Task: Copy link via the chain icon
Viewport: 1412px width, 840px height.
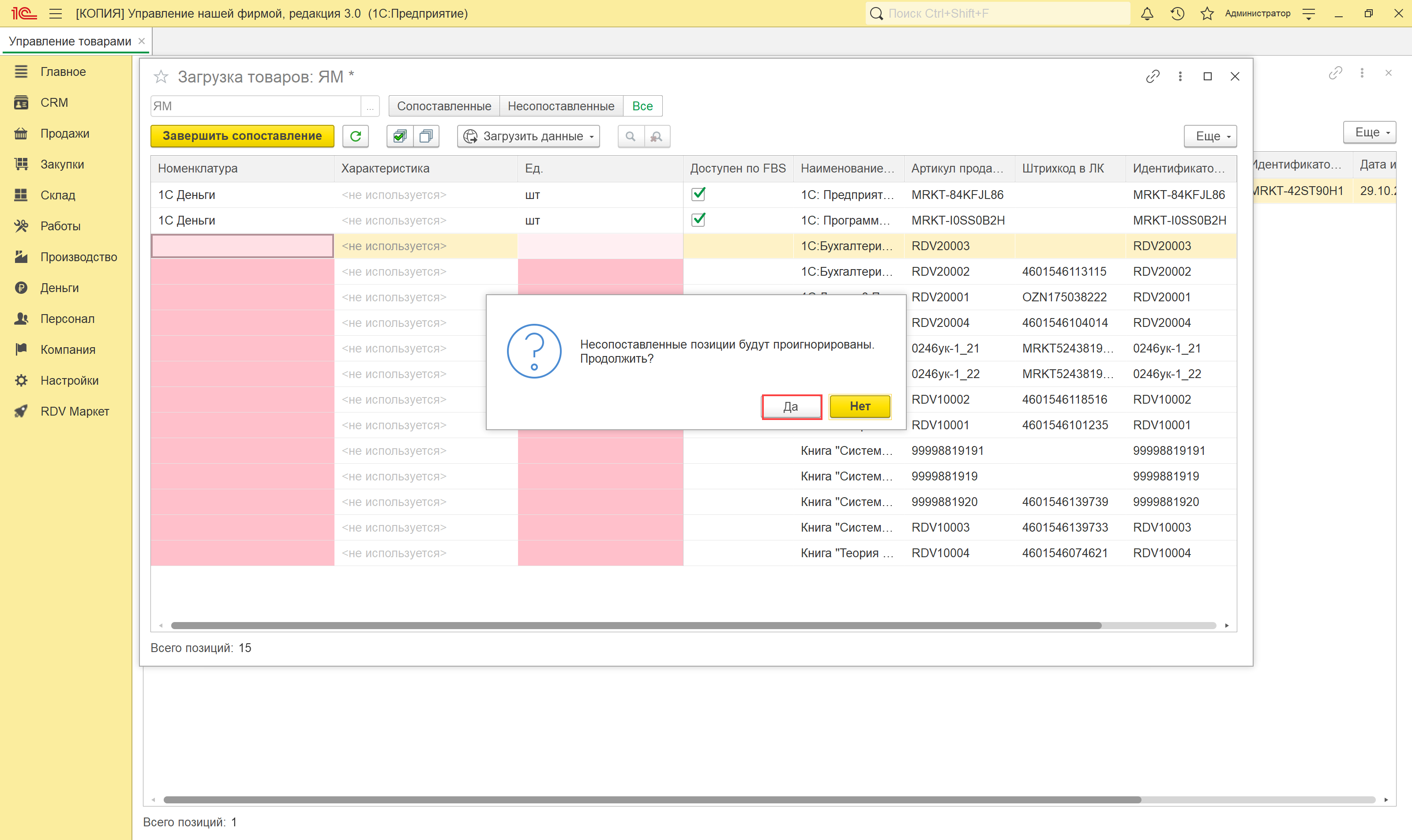Action: click(1152, 76)
